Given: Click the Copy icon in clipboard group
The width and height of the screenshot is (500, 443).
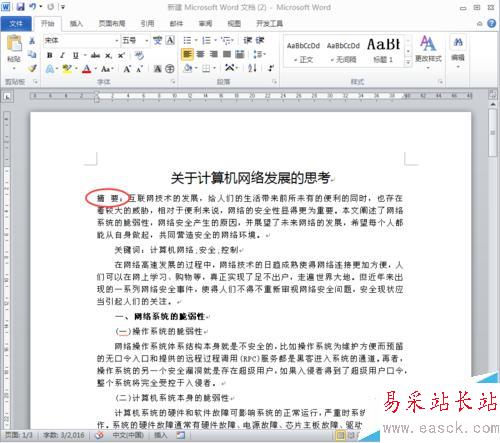Looking at the screenshot, I should click(32, 54).
